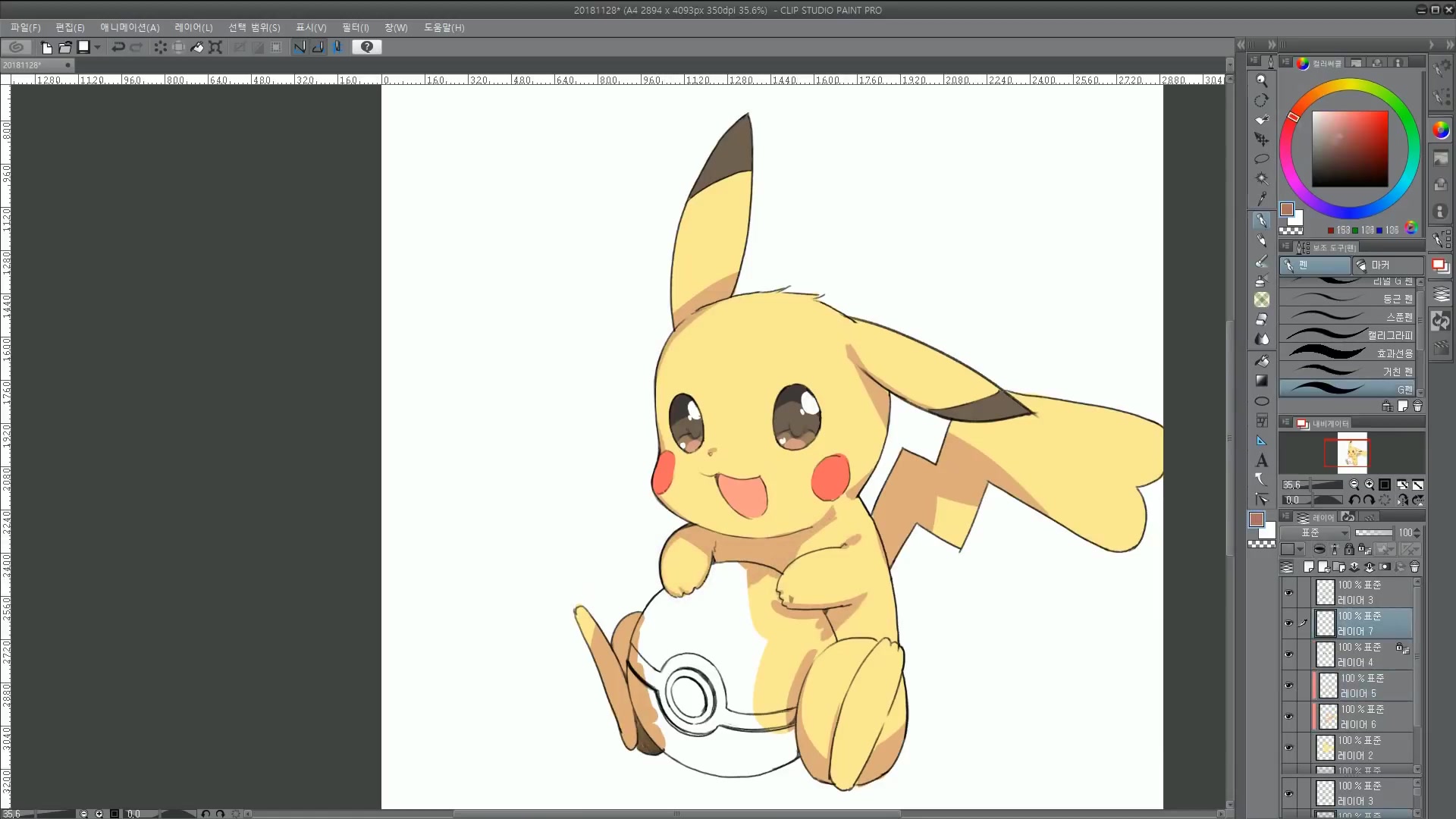Screen dimensions: 1456x819
Task: Click the Open file folder icon
Action: pyautogui.click(x=65, y=47)
